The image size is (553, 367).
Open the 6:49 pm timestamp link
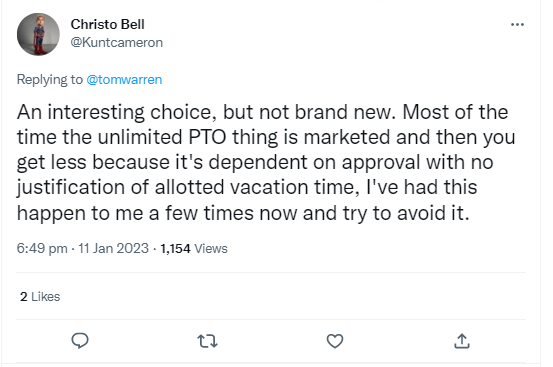(x=42, y=248)
